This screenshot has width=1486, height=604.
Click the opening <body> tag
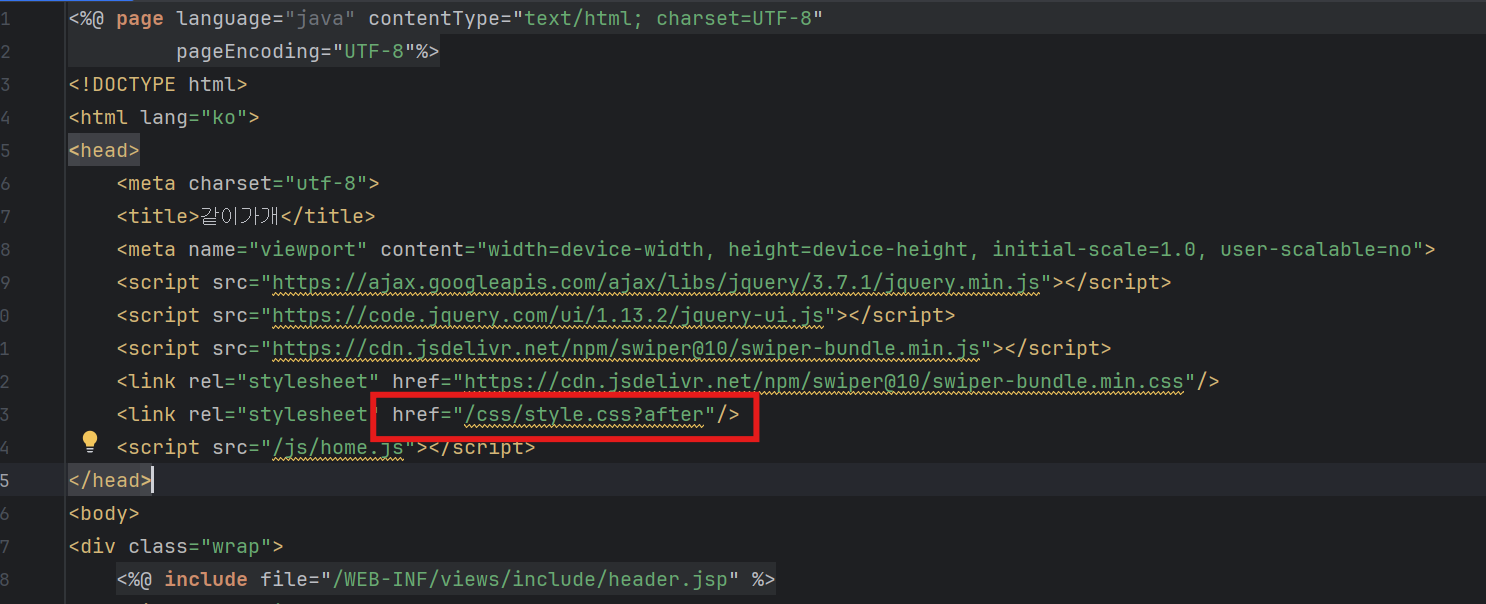(104, 514)
